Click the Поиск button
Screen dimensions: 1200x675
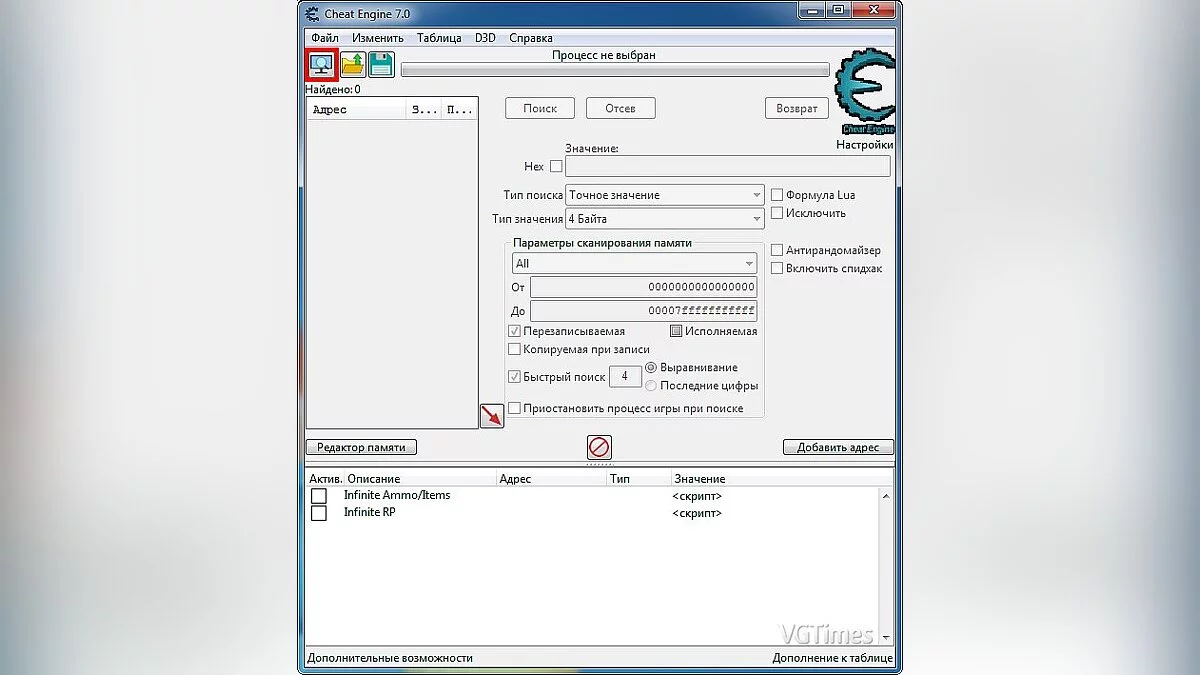(539, 107)
